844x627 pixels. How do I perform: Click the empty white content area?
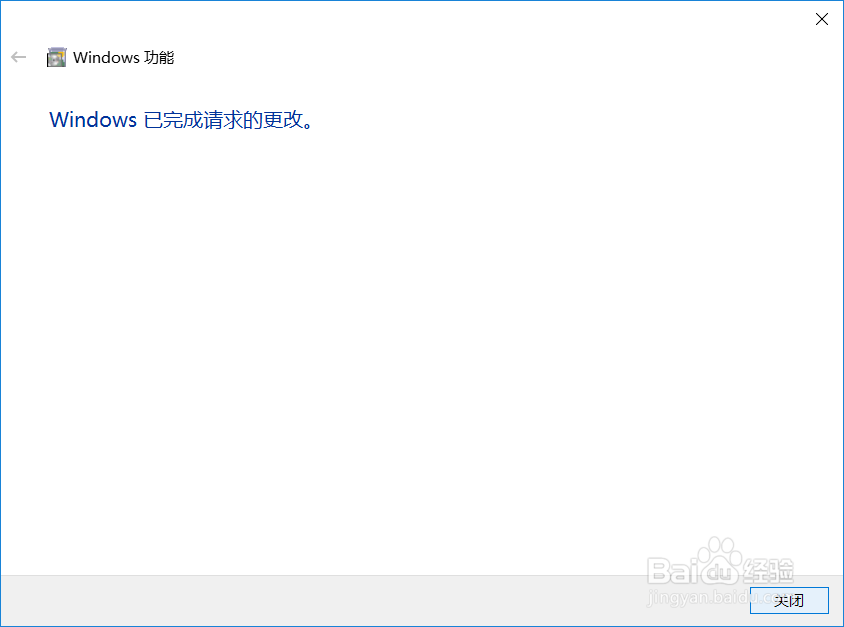(x=422, y=350)
